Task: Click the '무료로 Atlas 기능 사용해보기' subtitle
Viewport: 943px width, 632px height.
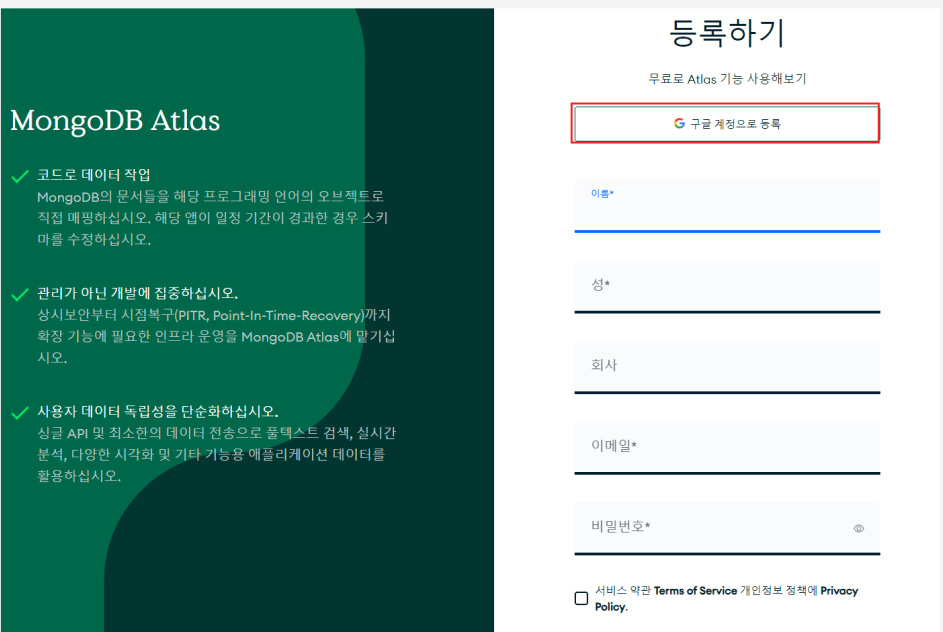Action: [x=727, y=79]
